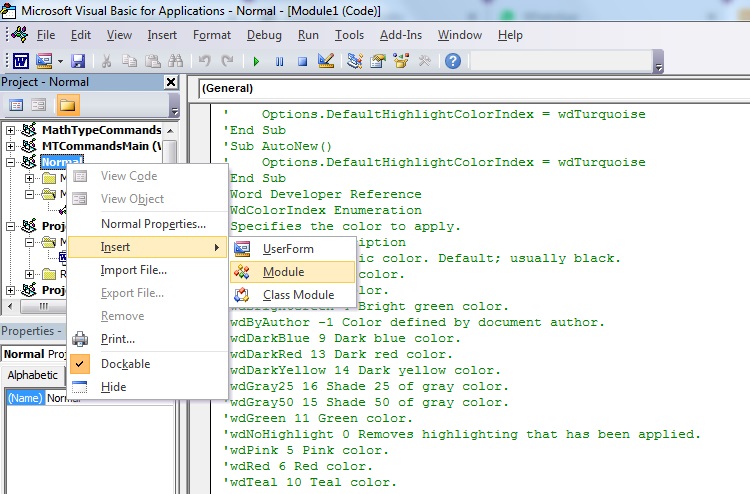This screenshot has height=494, width=750.
Task: Click the Redo arrow icon
Action: coord(227,61)
